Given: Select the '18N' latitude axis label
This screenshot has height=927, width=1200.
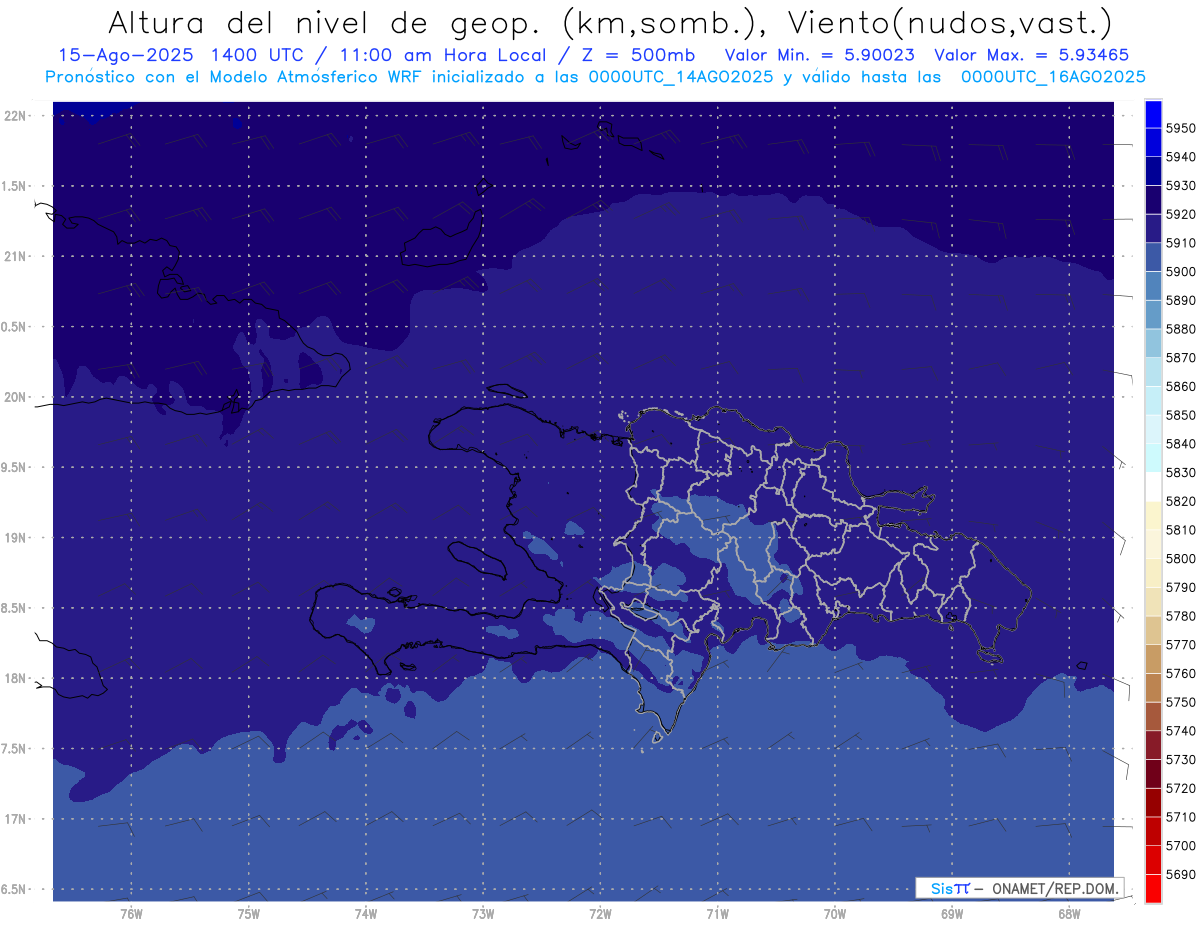Looking at the screenshot, I should 14,678.
